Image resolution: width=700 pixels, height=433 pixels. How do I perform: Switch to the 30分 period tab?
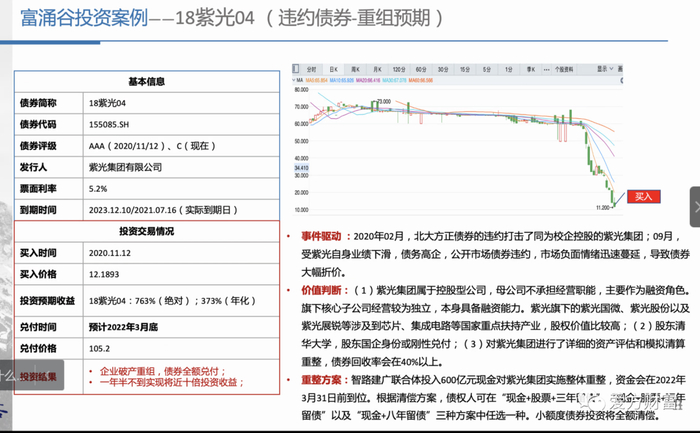point(443,69)
